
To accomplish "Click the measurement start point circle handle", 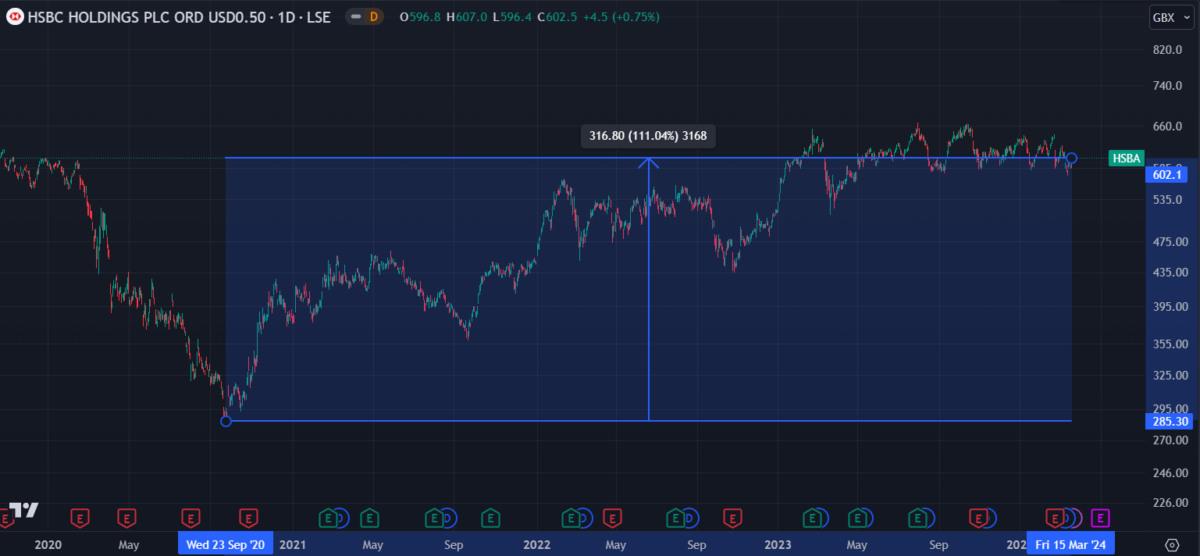I will (x=226, y=421).
